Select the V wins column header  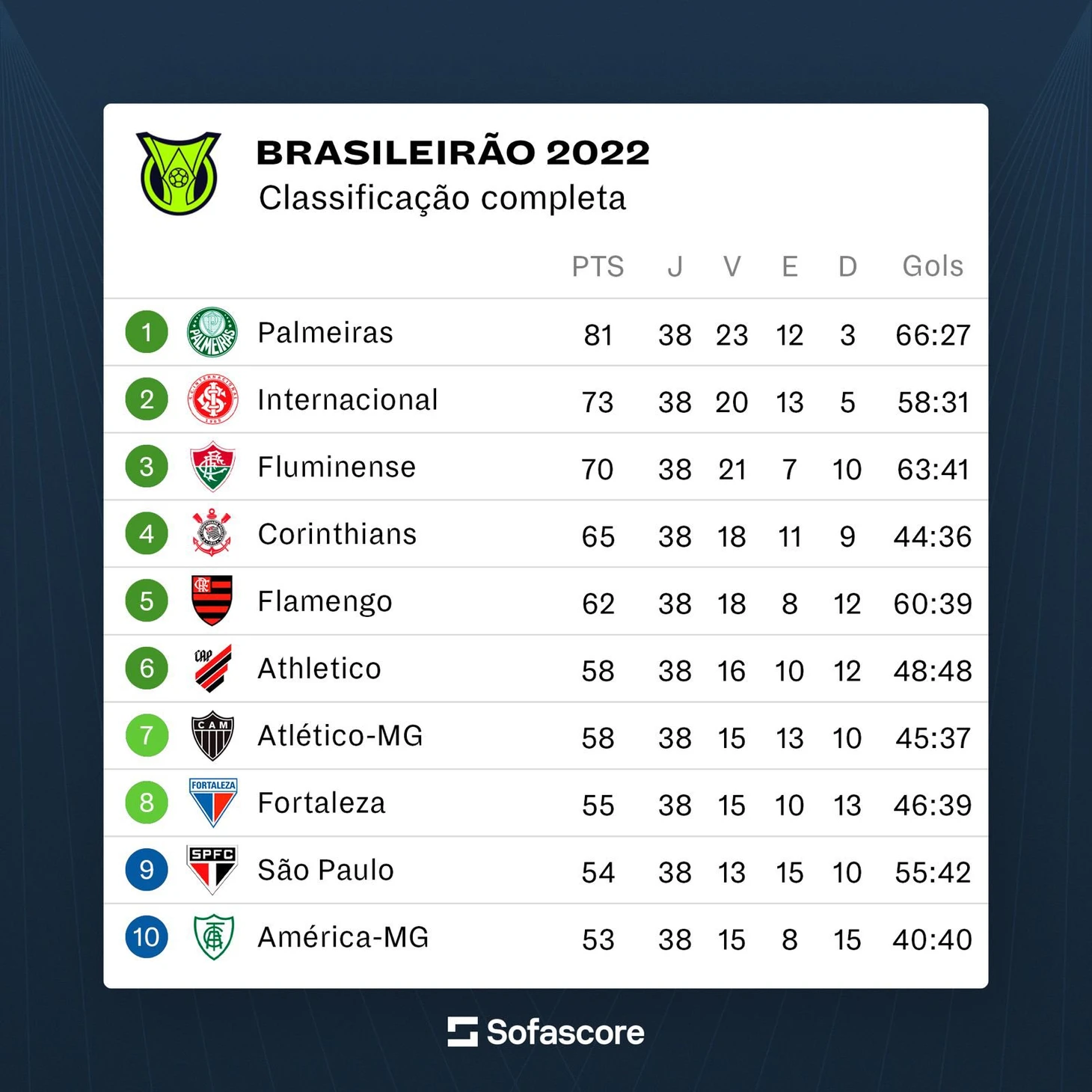732,267
